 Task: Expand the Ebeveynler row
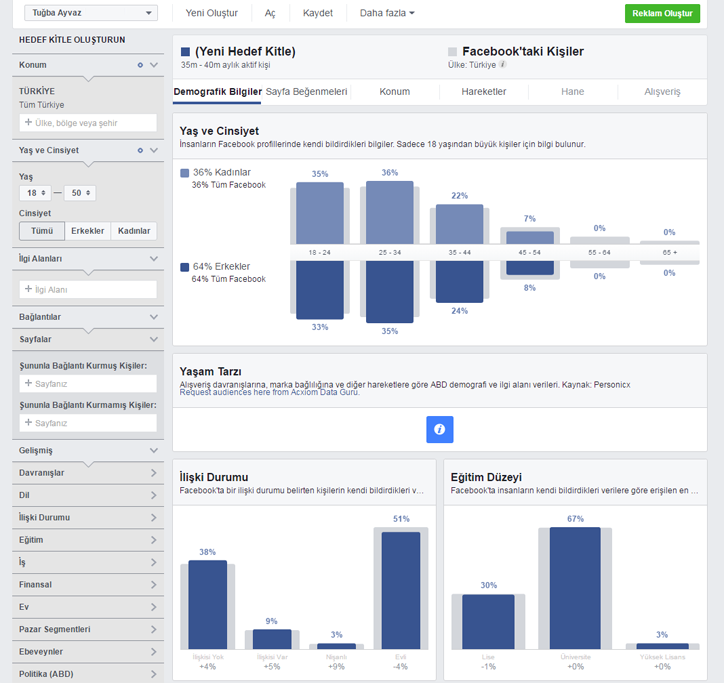(x=88, y=652)
